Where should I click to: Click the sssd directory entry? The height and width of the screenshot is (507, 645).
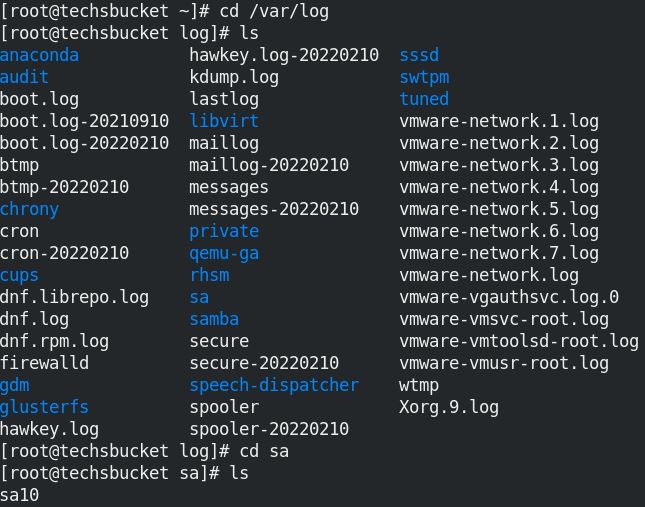click(x=419, y=55)
